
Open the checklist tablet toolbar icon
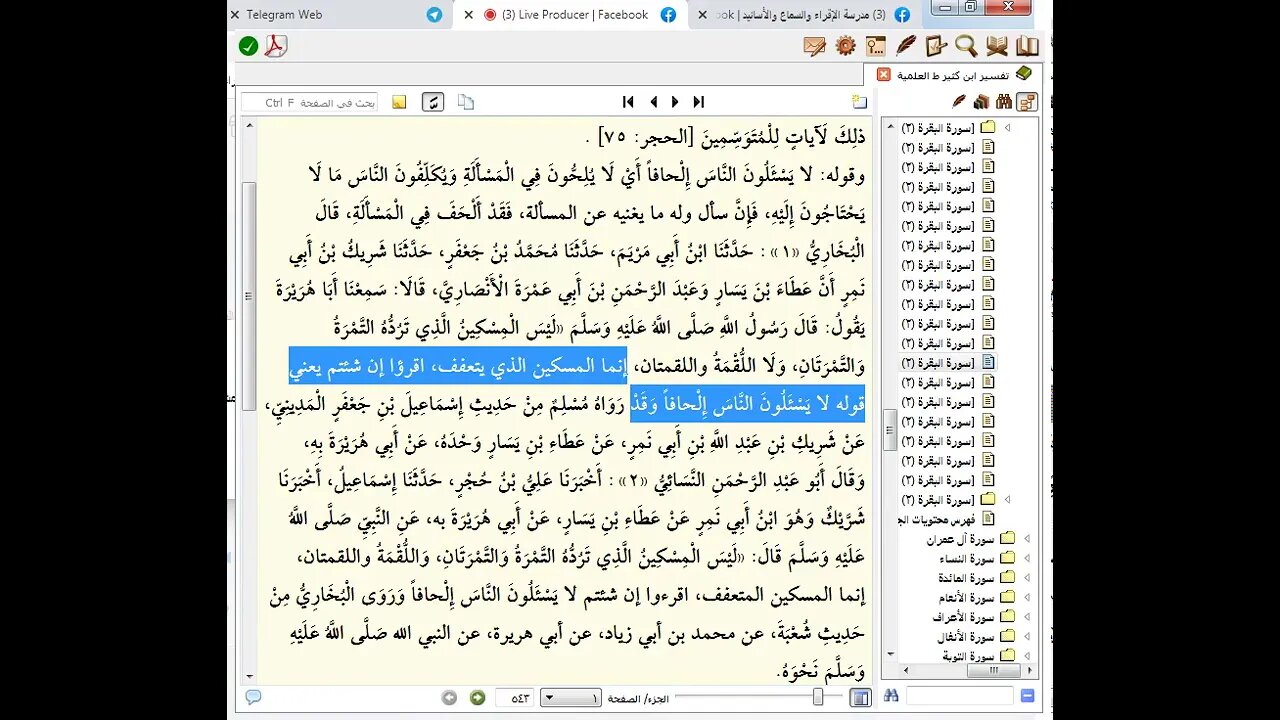(x=936, y=45)
